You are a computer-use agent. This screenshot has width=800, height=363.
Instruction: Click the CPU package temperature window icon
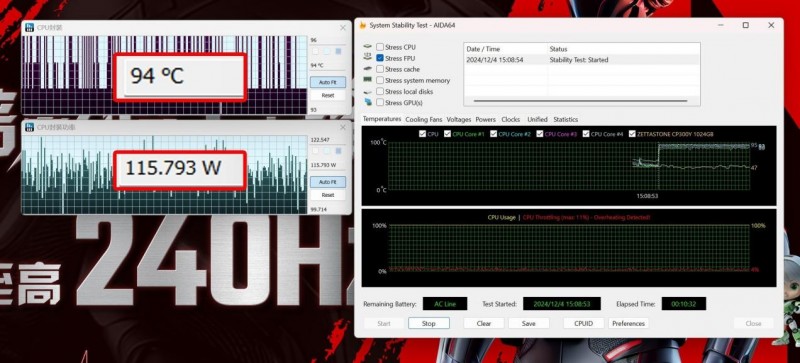(x=30, y=27)
